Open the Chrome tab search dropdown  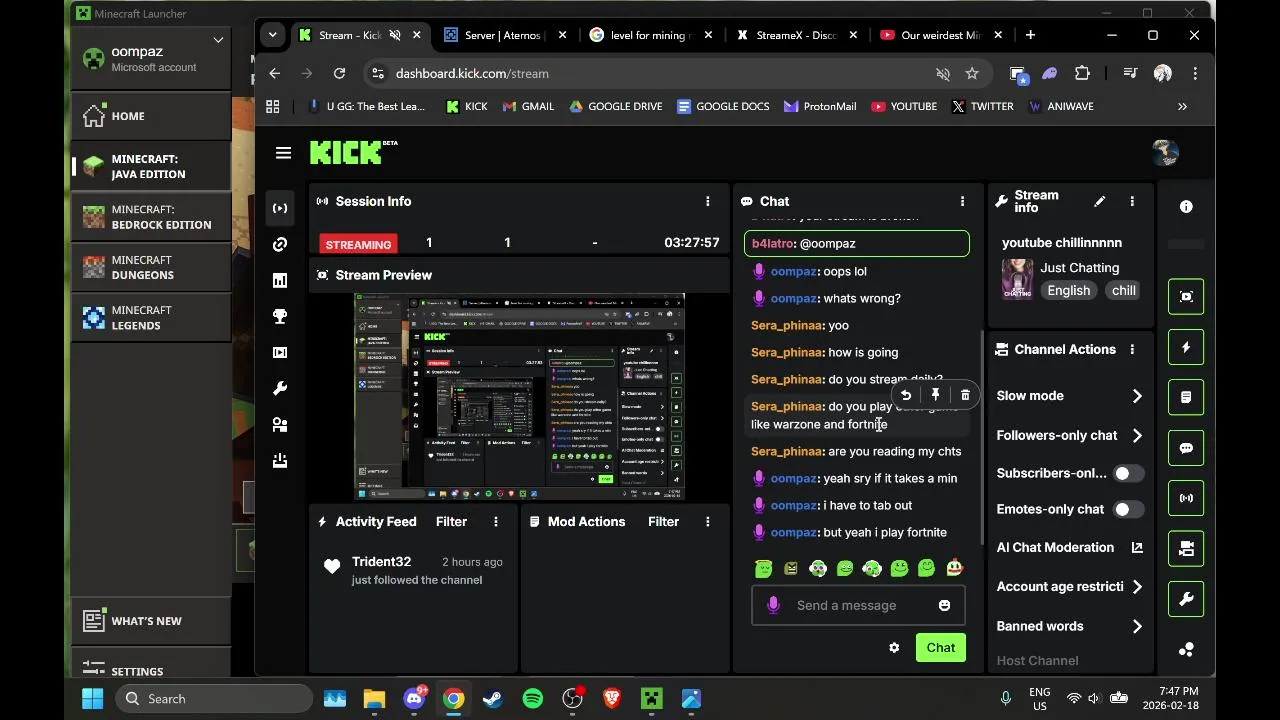[x=272, y=35]
